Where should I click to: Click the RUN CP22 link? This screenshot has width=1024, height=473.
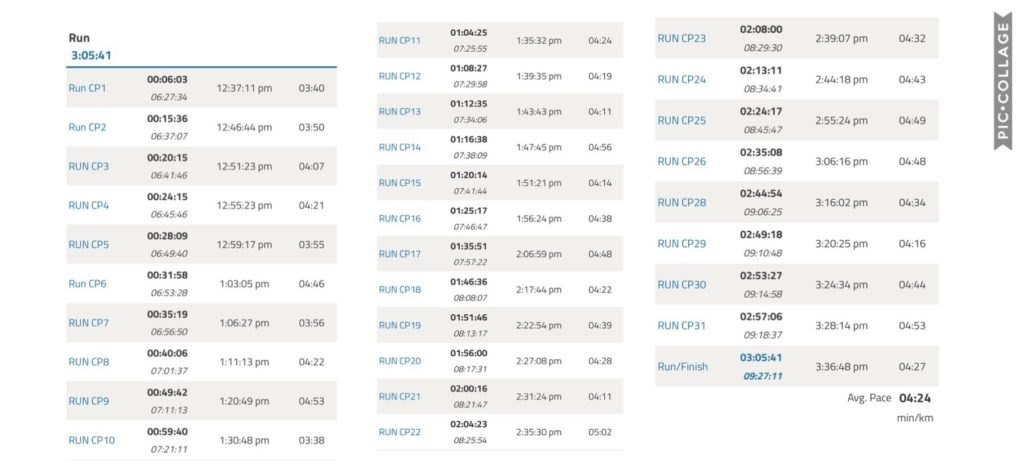(400, 432)
